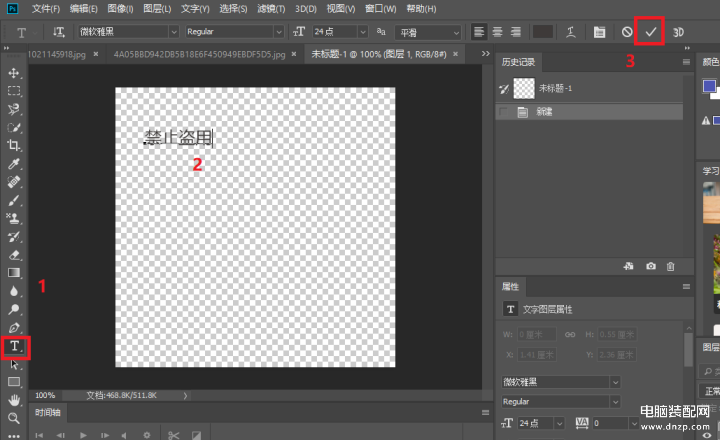Viewport: 720px width, 440px height.
Task: Play the timeline animation
Action: point(83,435)
